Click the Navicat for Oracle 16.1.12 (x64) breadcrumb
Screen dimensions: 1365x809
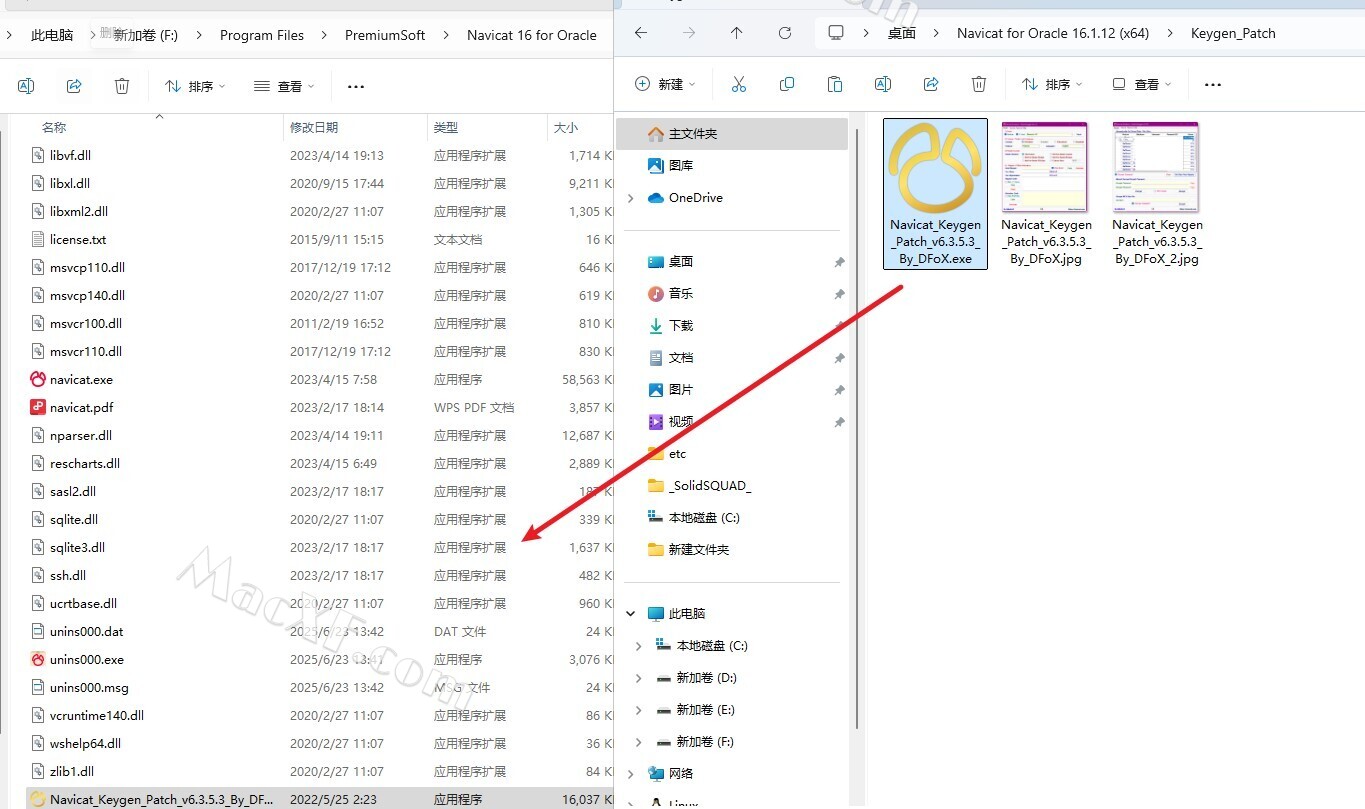point(1053,33)
